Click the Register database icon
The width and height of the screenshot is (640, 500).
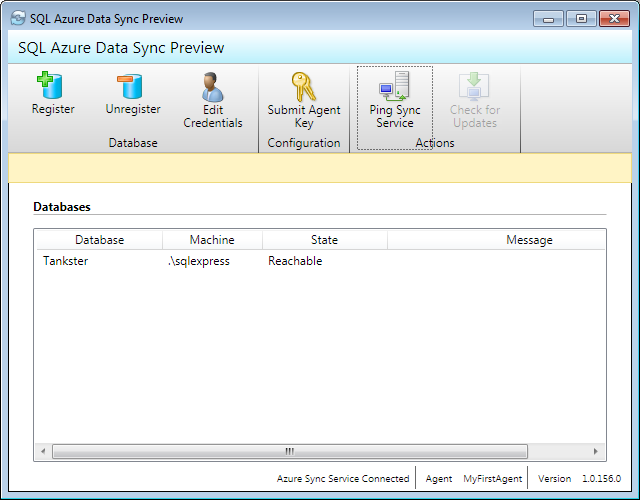click(52, 88)
